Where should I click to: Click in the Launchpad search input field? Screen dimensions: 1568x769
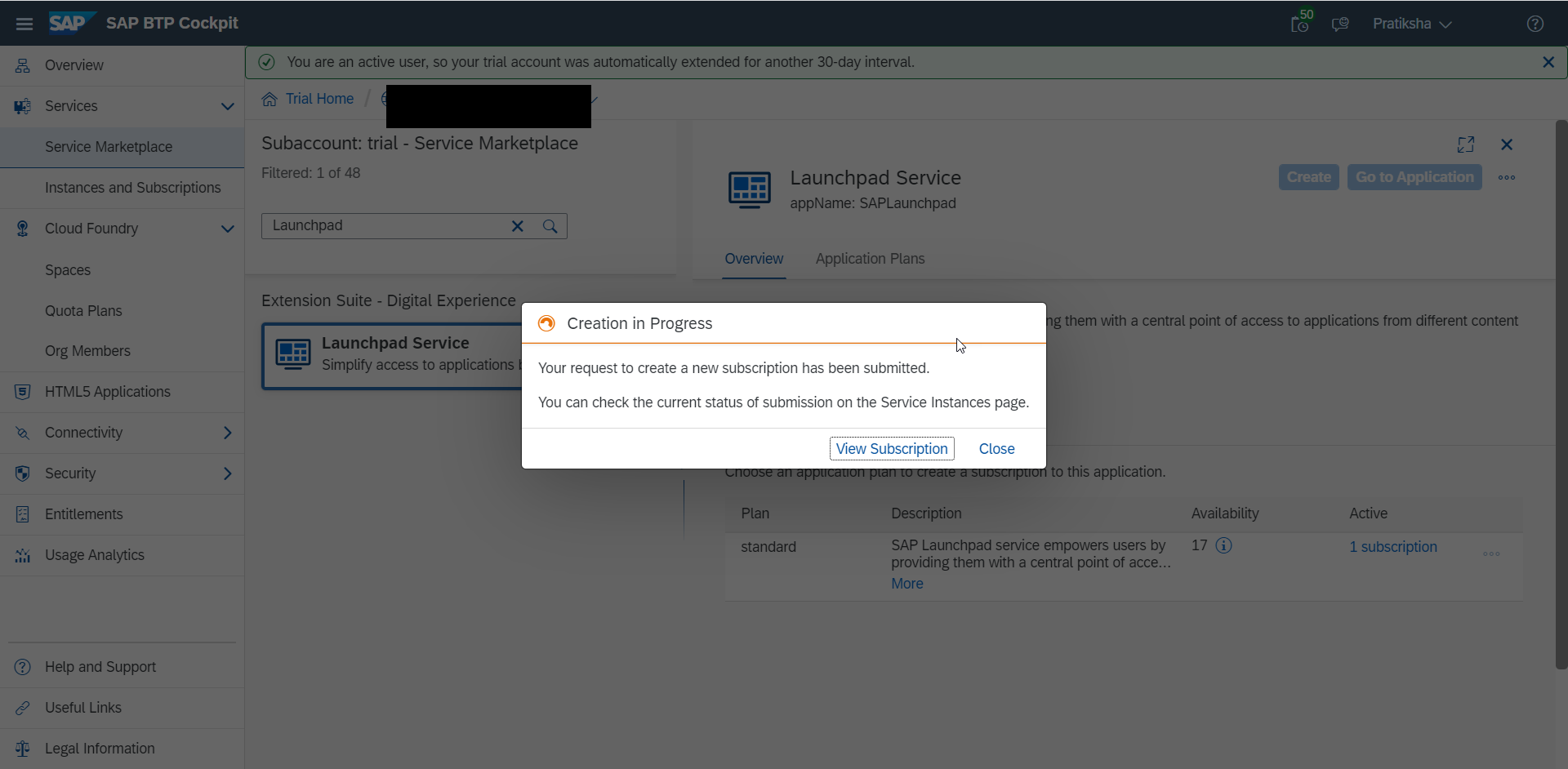point(384,226)
